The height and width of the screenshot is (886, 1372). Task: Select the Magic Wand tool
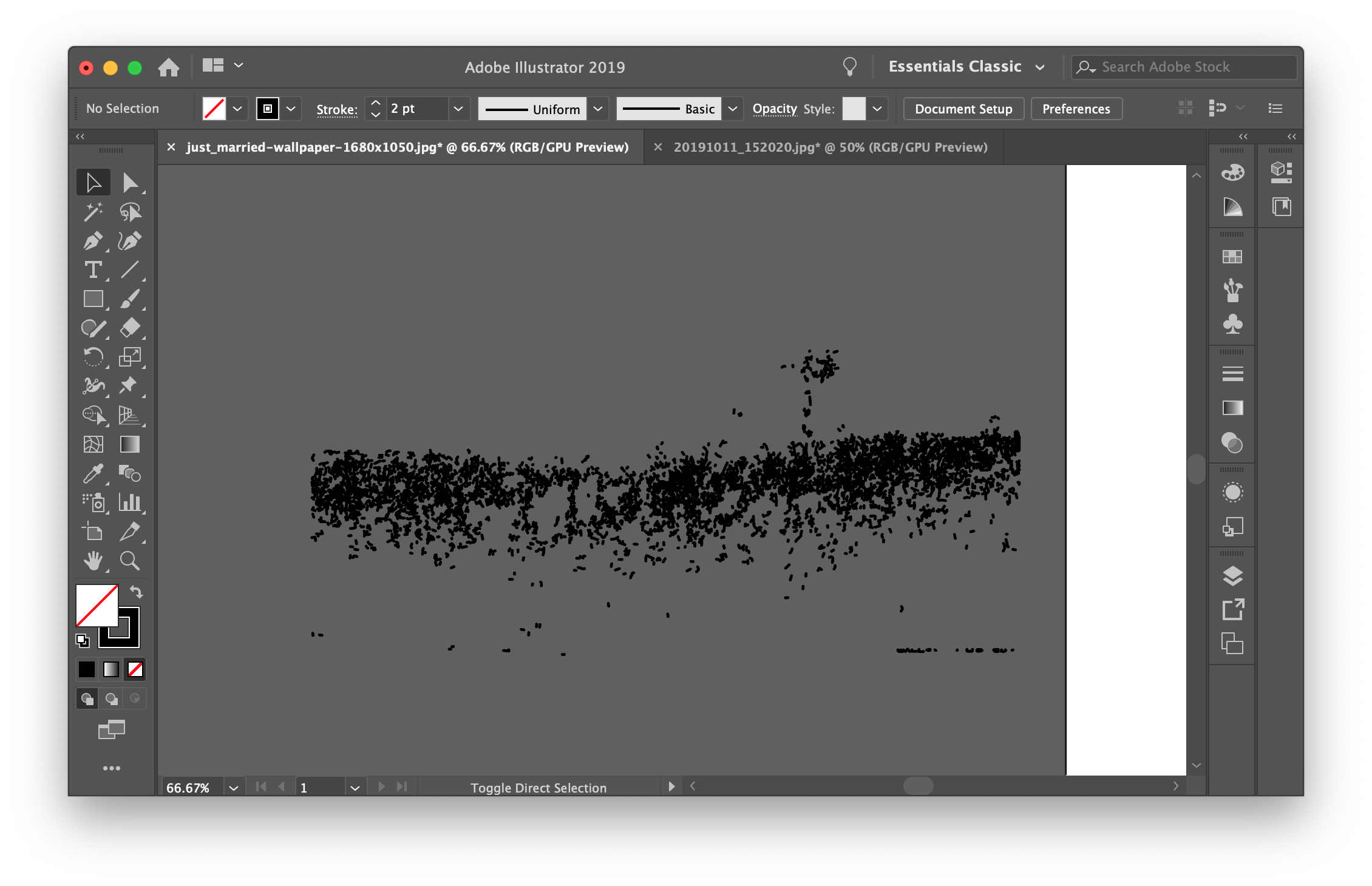92,212
